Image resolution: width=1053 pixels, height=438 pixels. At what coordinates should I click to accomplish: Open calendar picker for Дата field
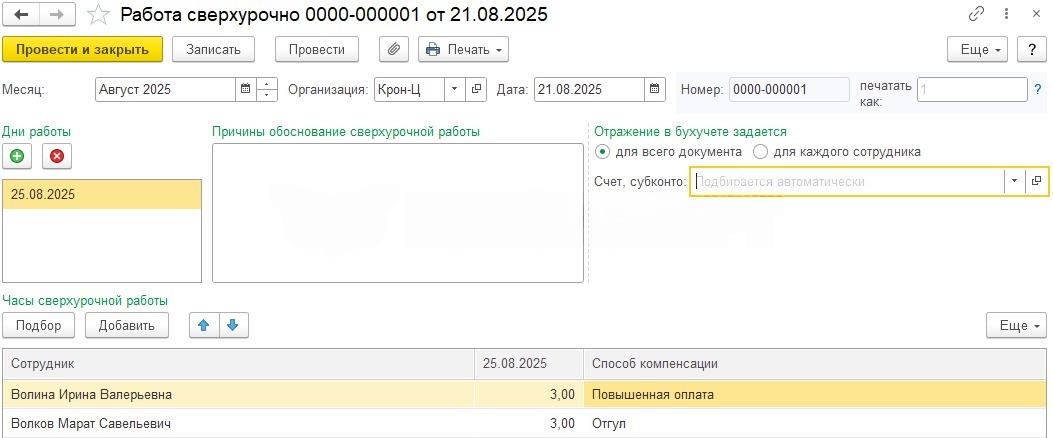tap(655, 89)
